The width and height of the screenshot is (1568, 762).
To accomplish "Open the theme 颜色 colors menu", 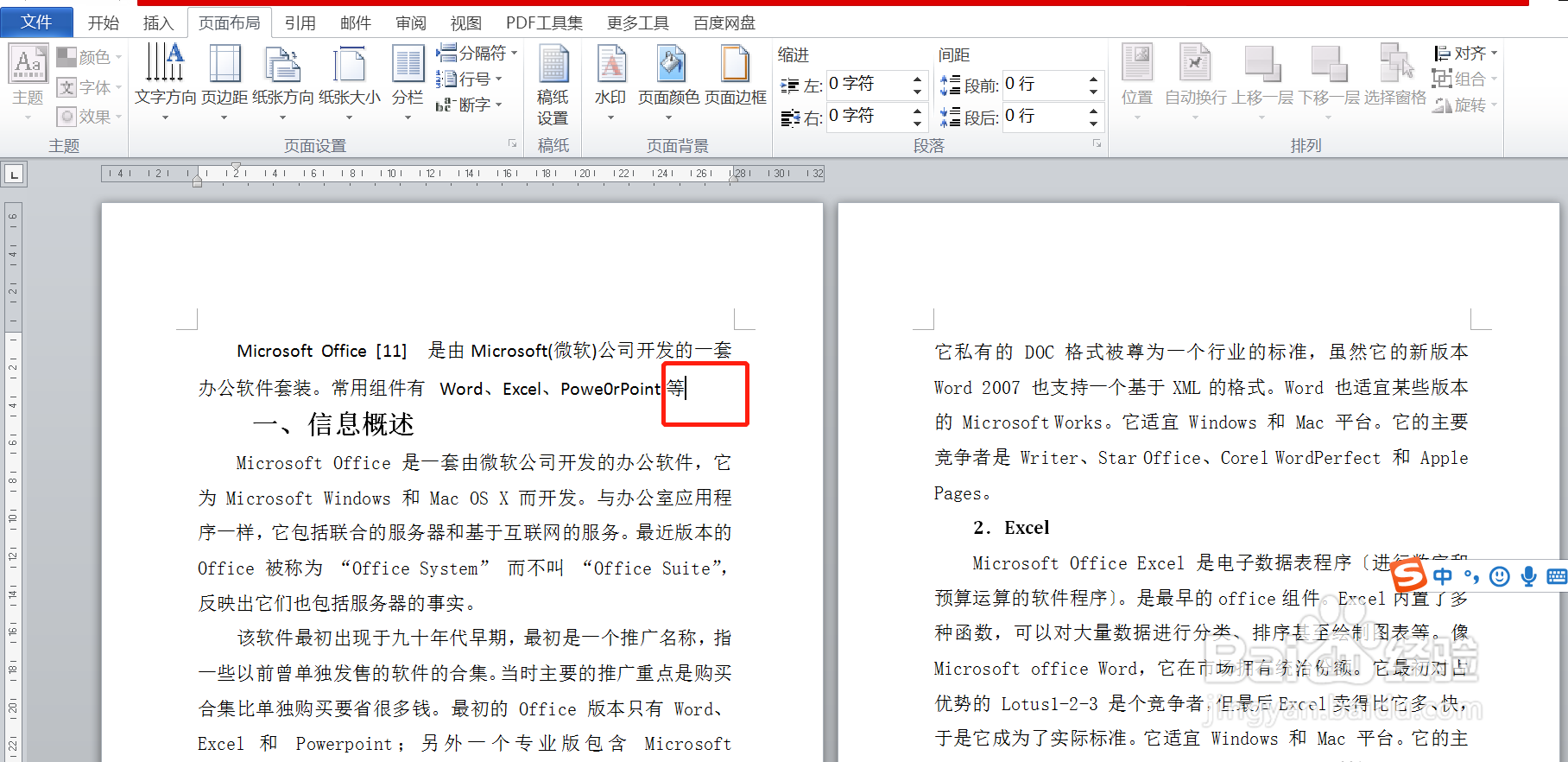I will 89,57.
